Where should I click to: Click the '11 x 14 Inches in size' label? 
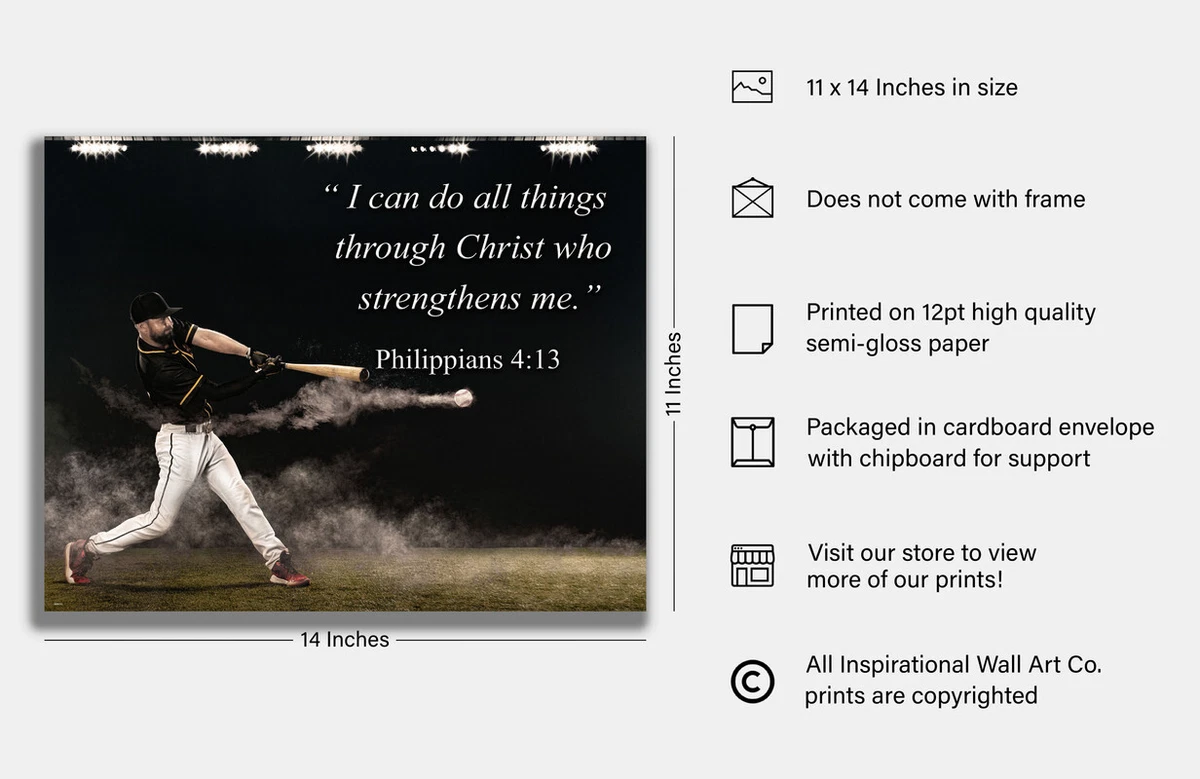point(911,88)
